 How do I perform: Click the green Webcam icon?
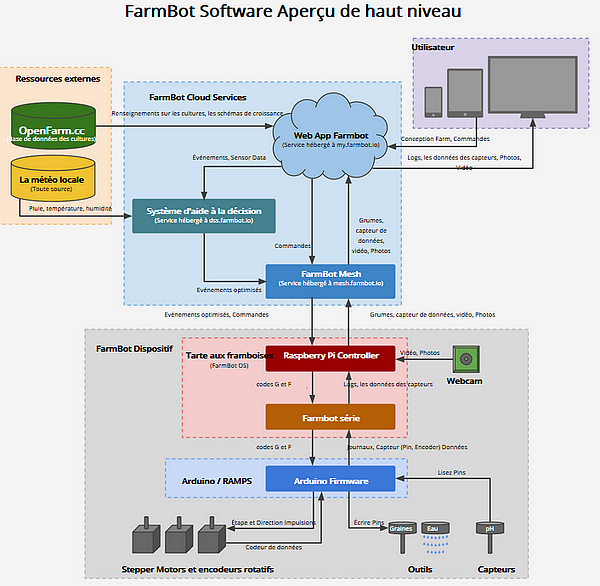point(466,359)
